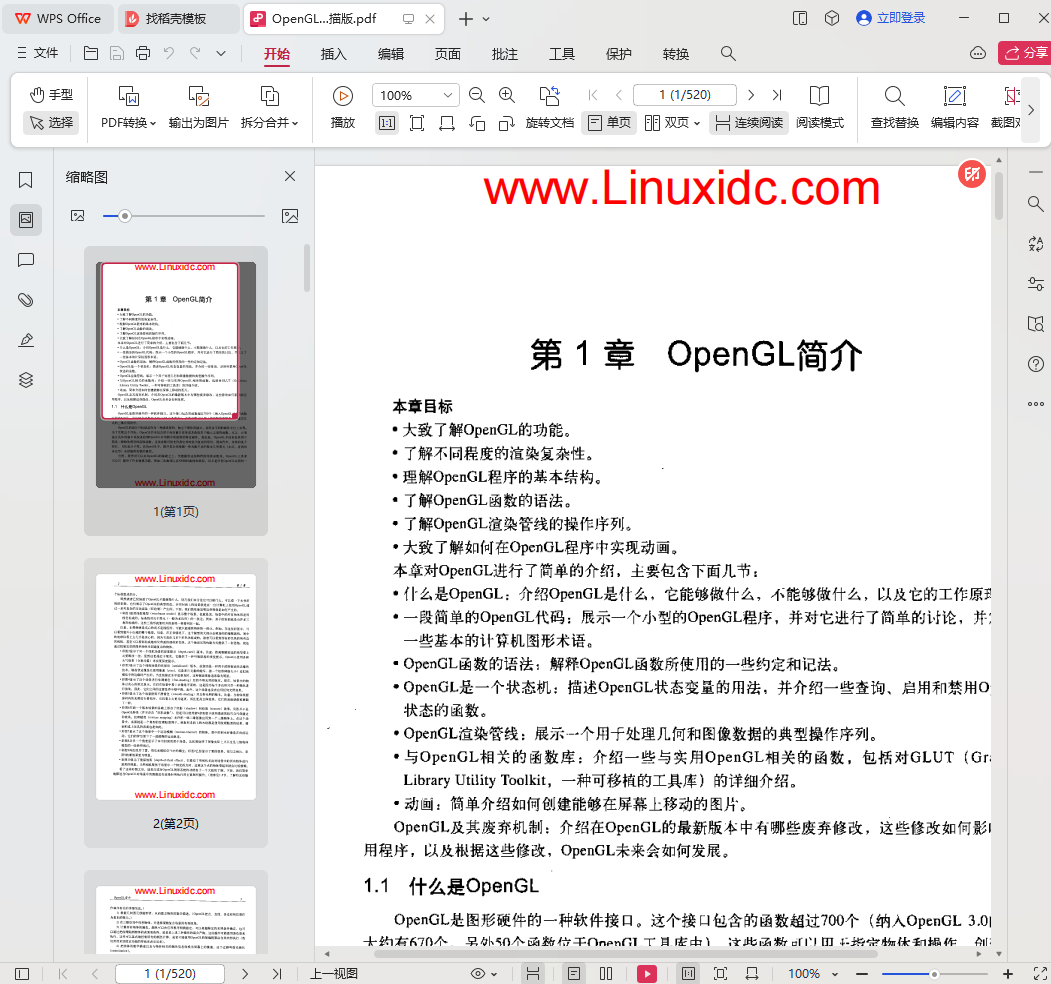
Task: Select thumbnail 1(第1页)
Action: coord(176,391)
